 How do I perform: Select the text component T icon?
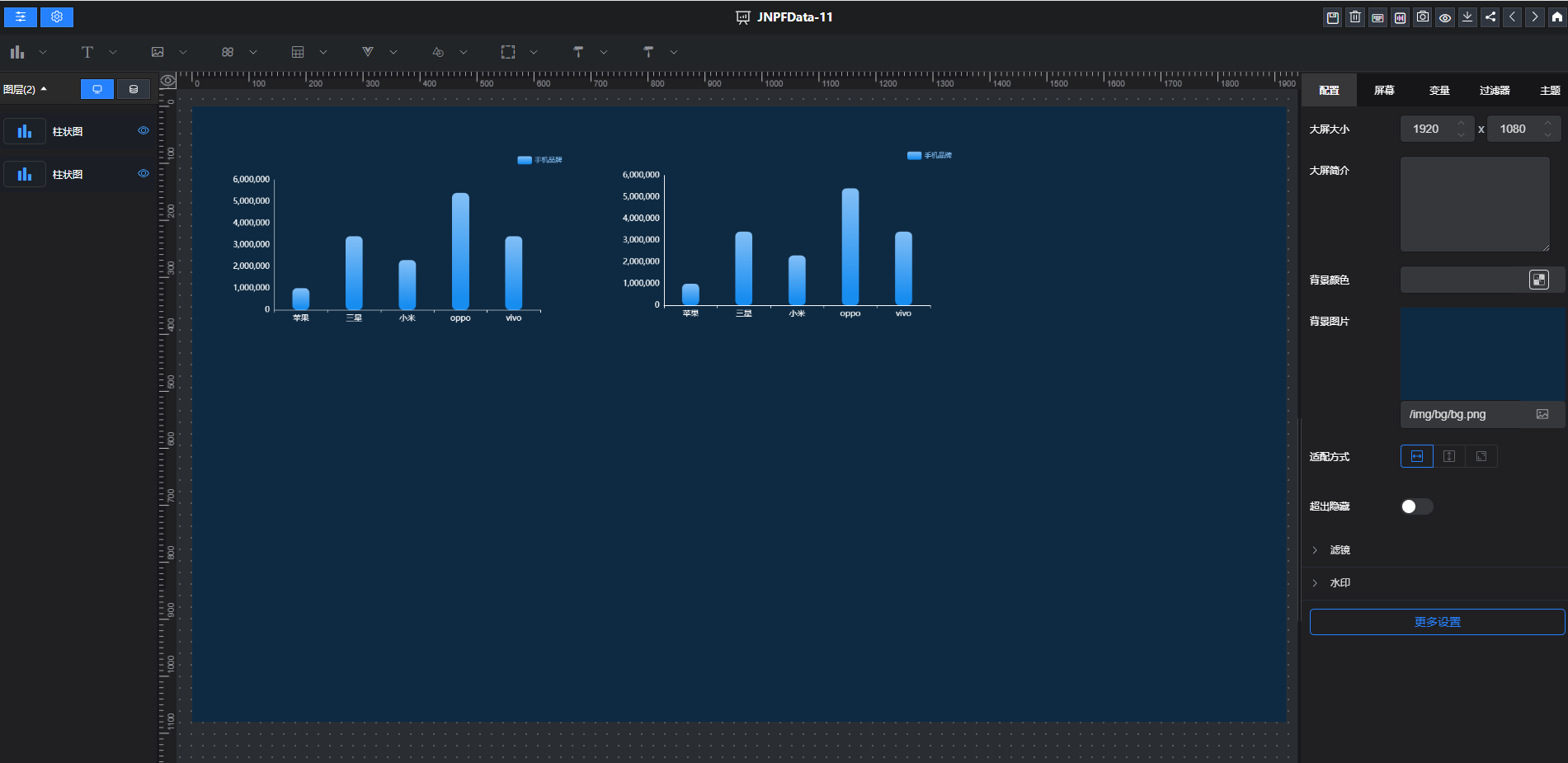tap(87, 52)
